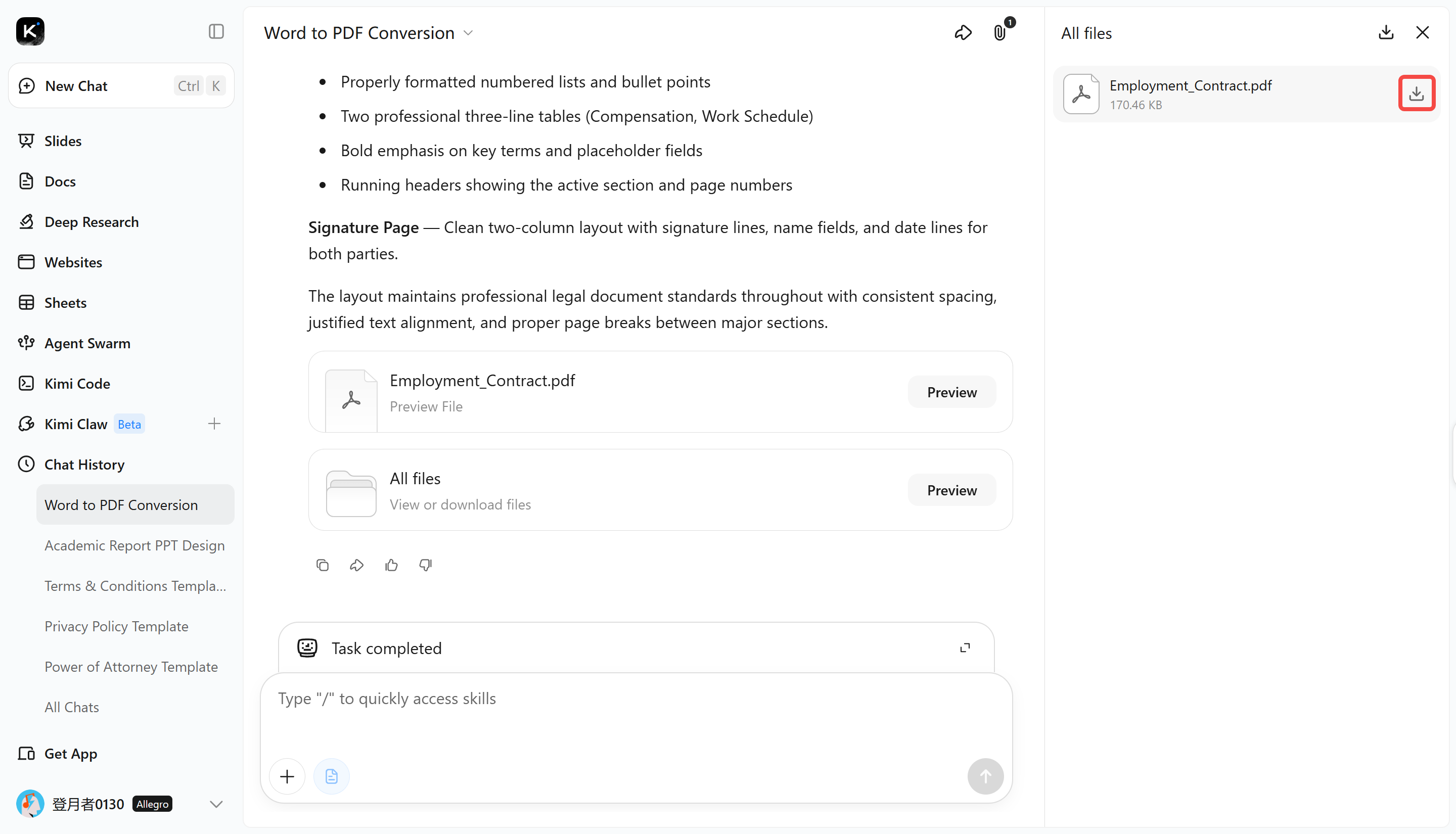Preview the Employment_Contract.pdf file
Viewport: 1456px width, 834px height.
tap(951, 392)
